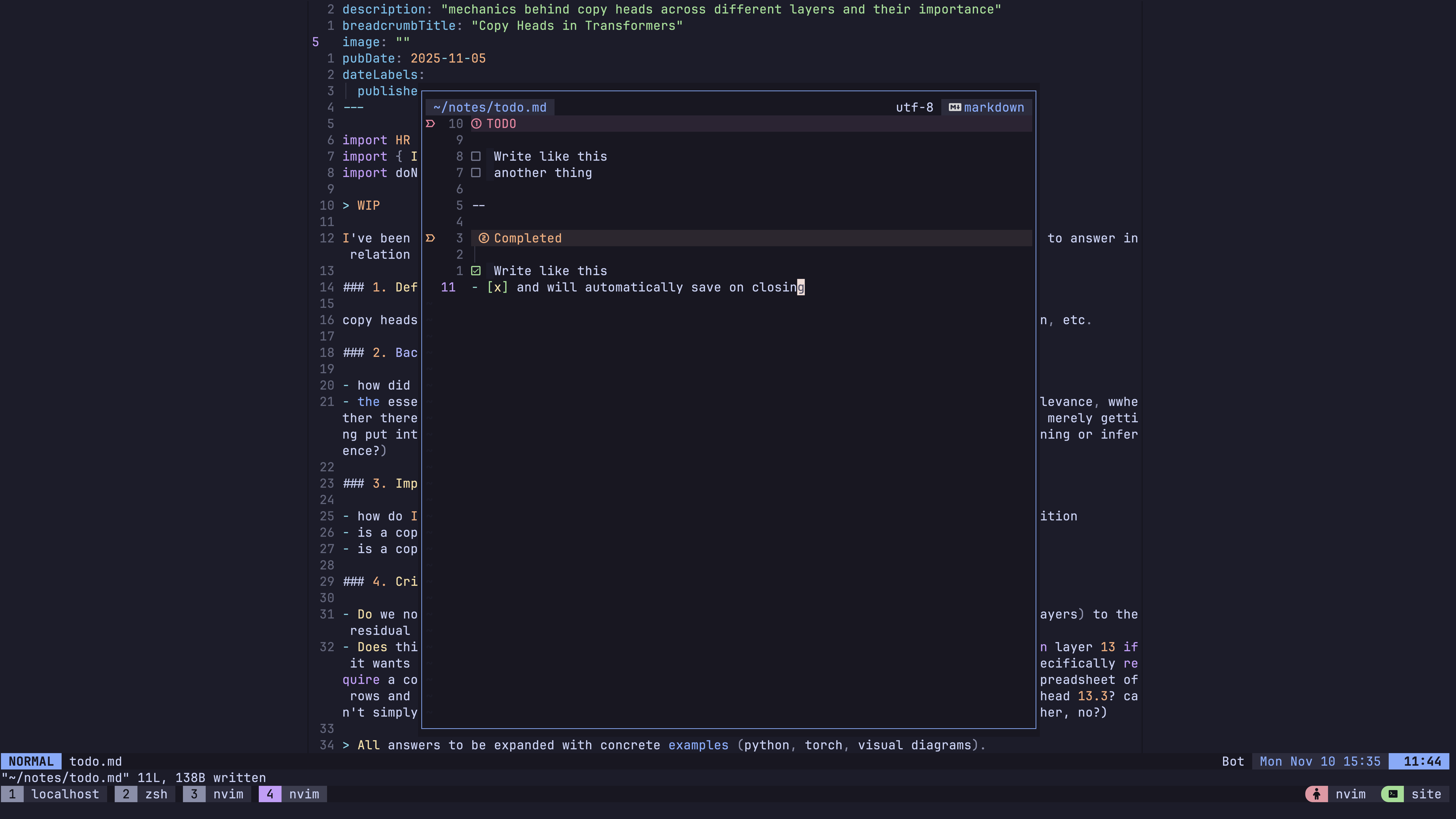Click todo.md filename in status line
The image size is (1456, 819).
point(96,761)
